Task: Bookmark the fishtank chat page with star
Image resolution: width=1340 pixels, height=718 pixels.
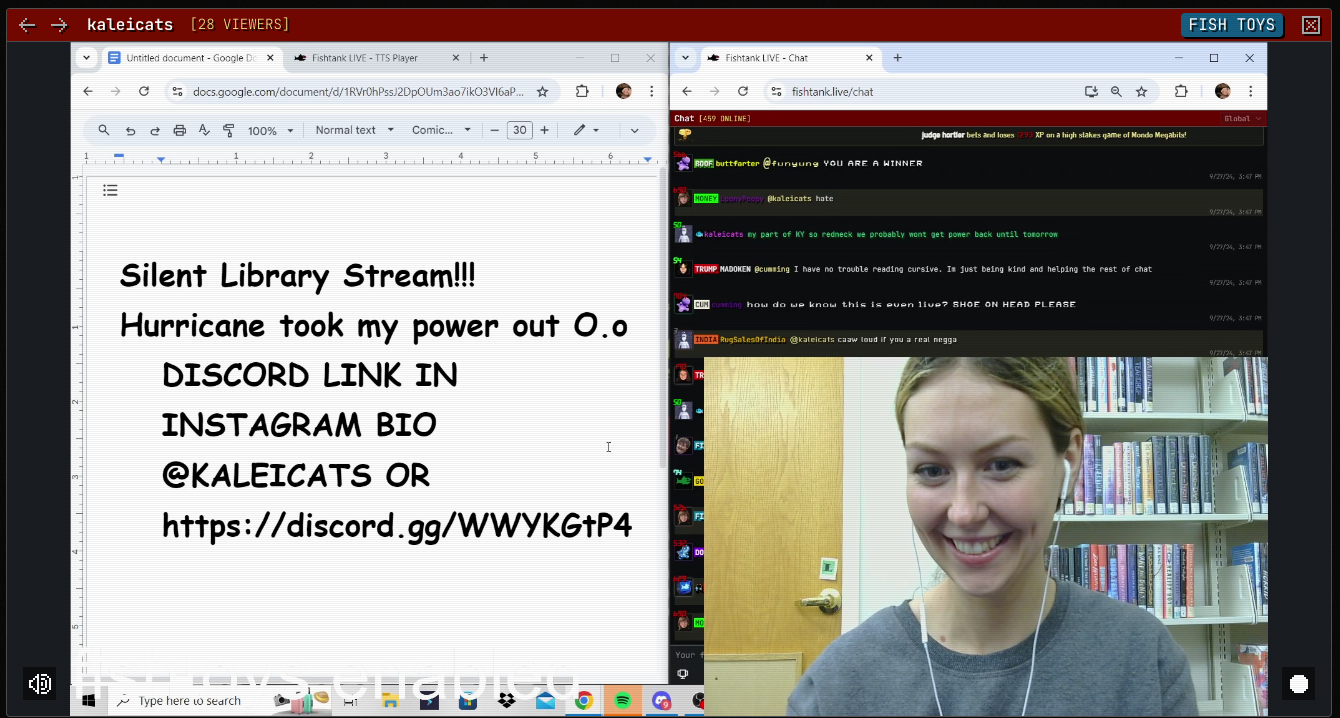Action: (1141, 91)
